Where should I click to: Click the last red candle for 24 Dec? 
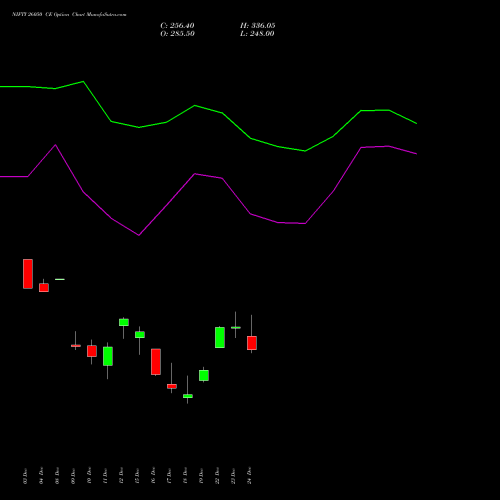(x=252, y=343)
